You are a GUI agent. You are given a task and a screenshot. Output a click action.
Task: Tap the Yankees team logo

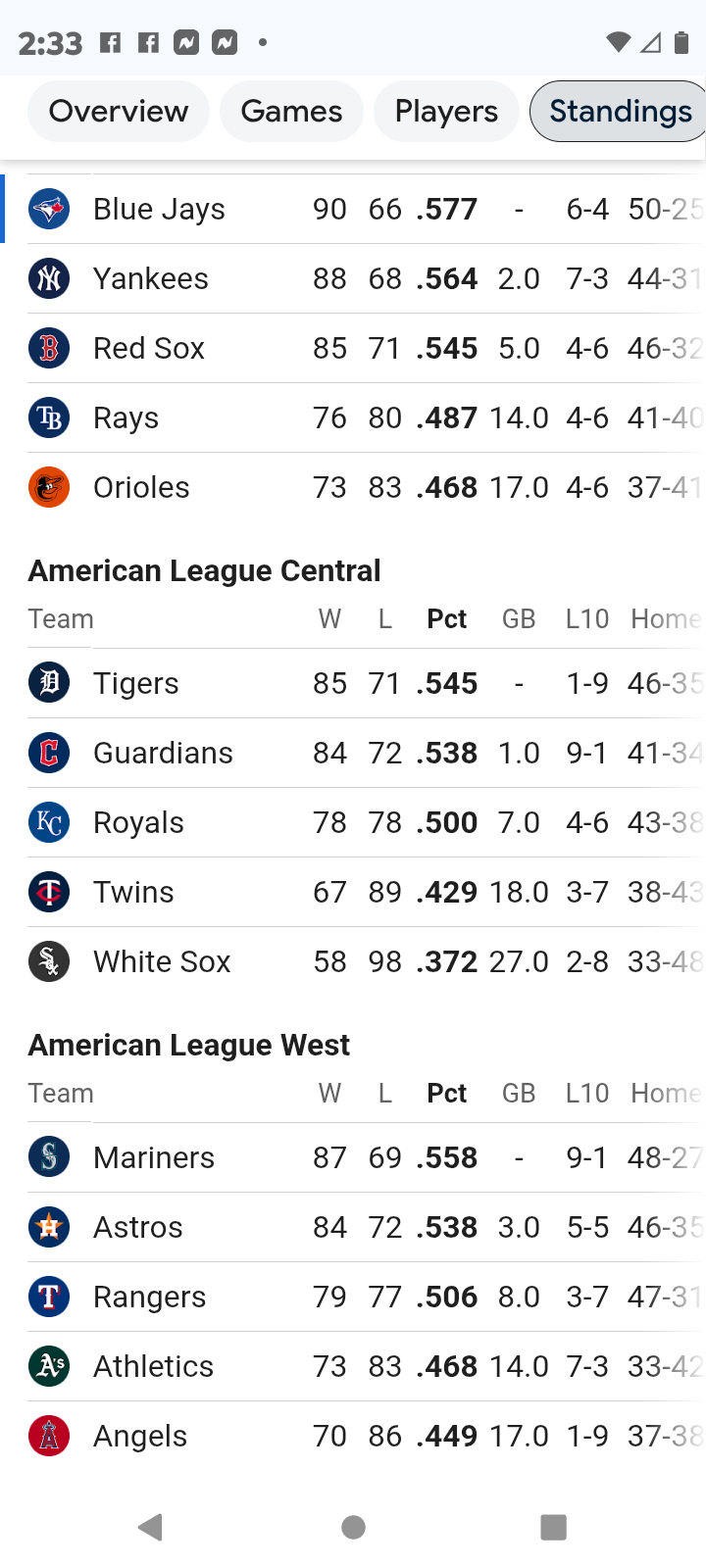pyautogui.click(x=49, y=278)
